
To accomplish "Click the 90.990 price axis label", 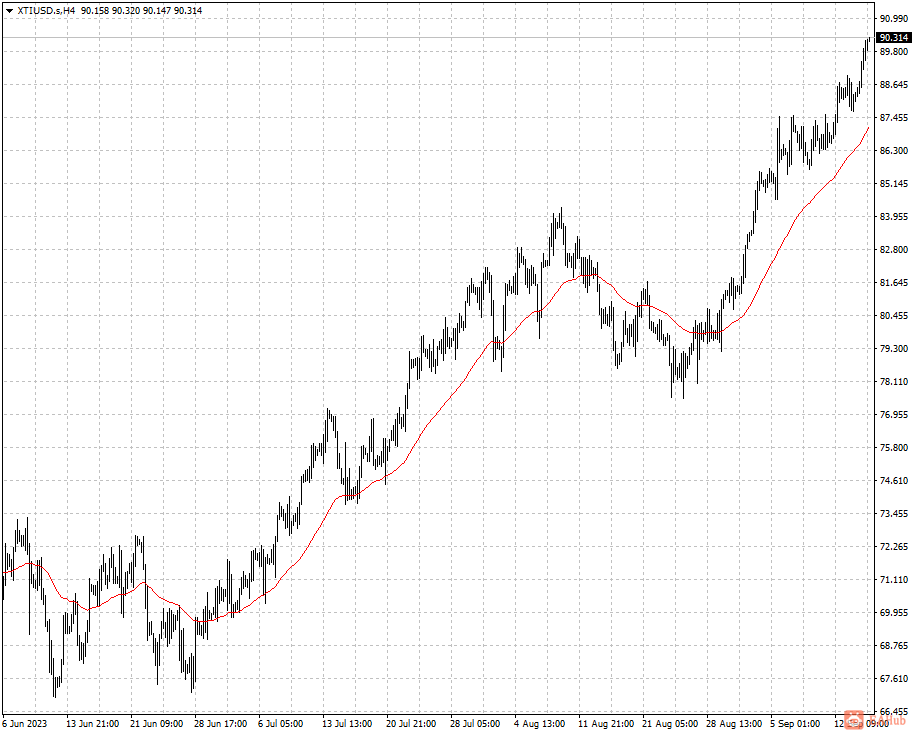I will 893,18.
